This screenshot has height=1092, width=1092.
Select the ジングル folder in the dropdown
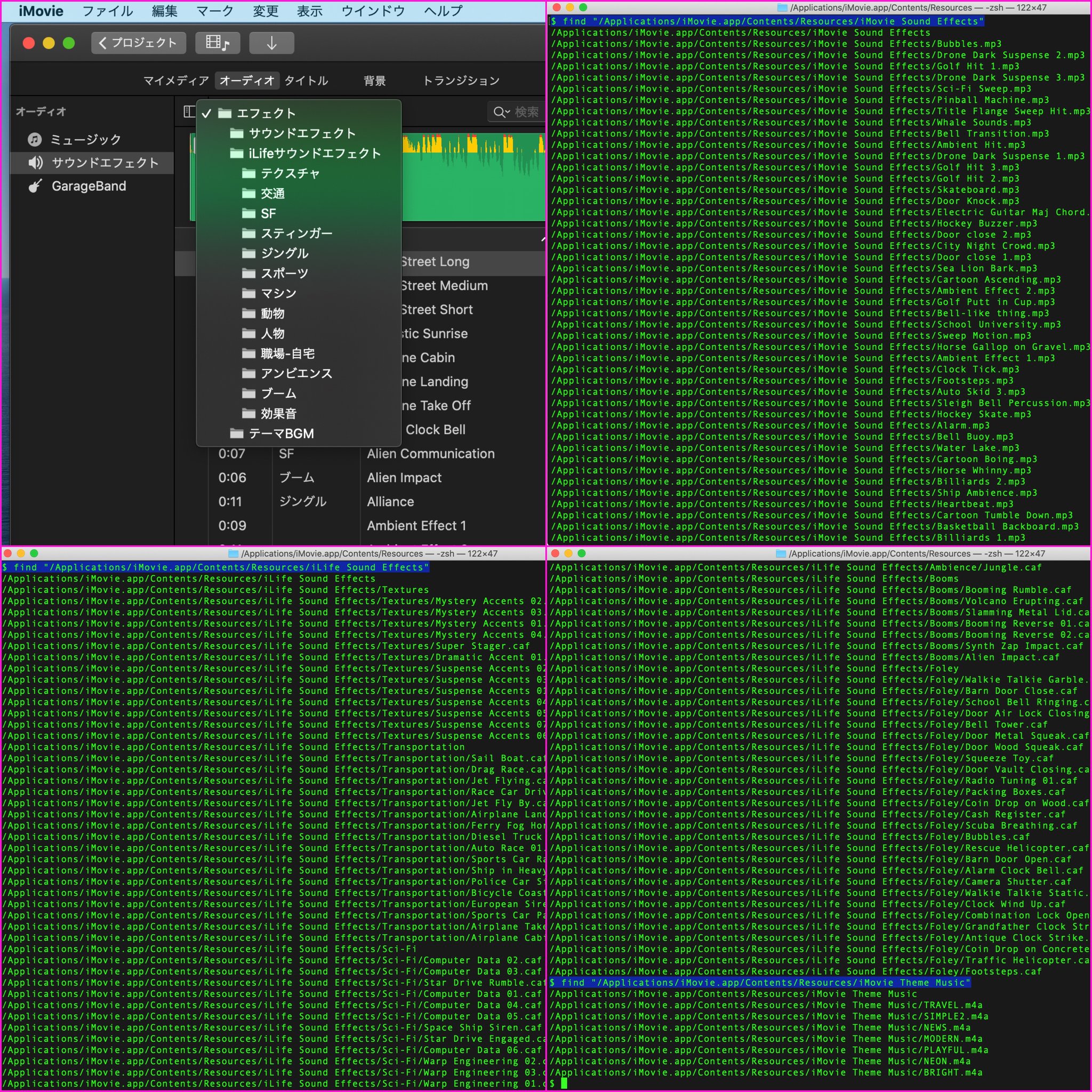(x=299, y=253)
